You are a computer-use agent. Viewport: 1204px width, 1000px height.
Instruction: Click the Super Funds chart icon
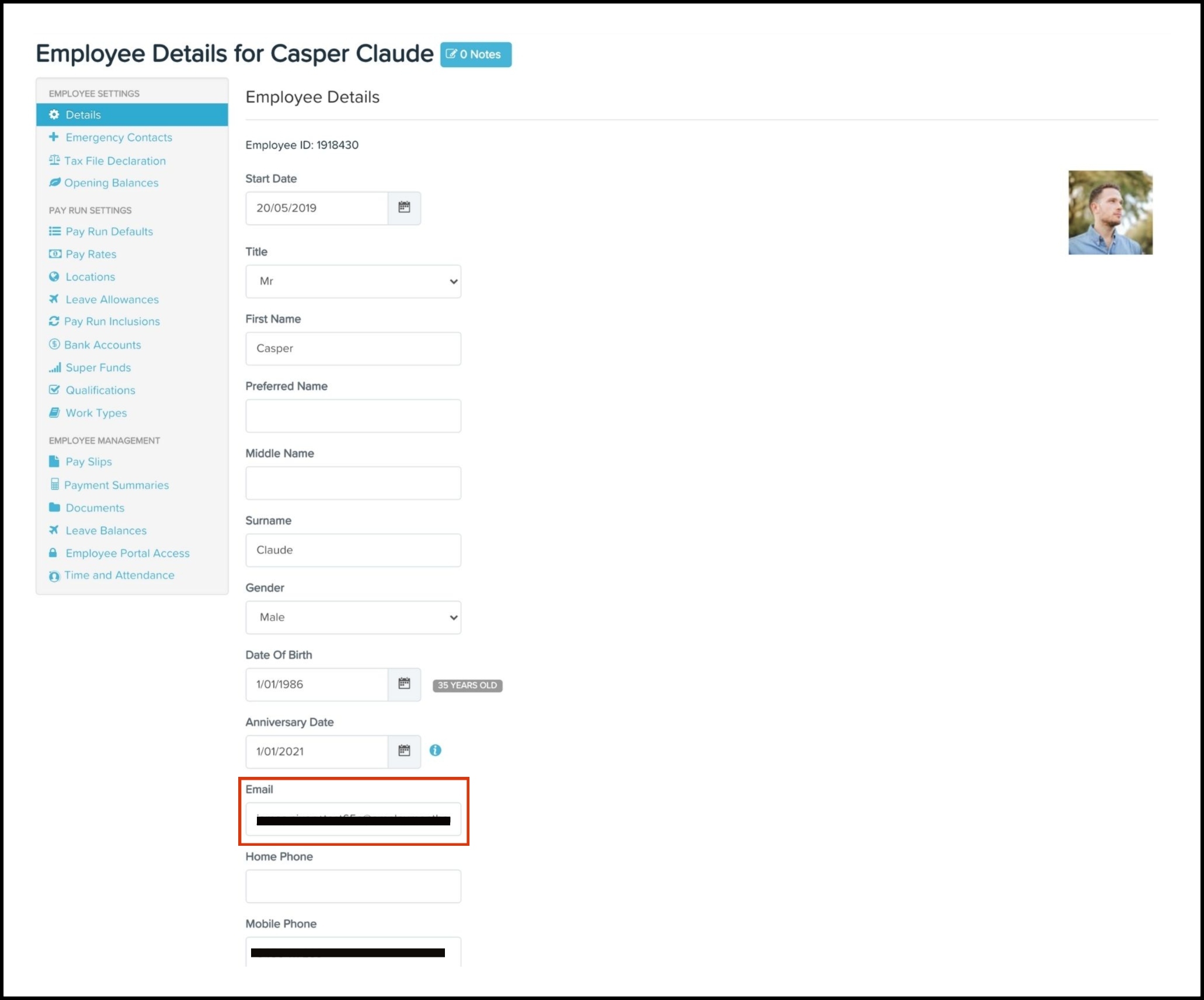tap(55, 367)
